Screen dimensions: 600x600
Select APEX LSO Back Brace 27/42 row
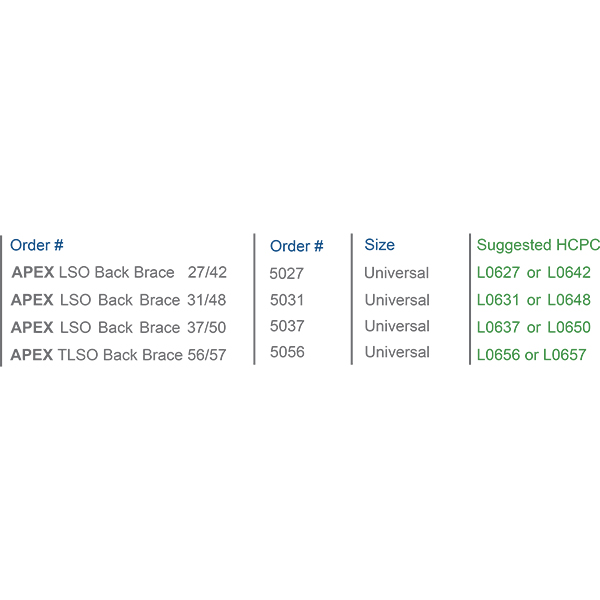pyautogui.click(x=119, y=272)
